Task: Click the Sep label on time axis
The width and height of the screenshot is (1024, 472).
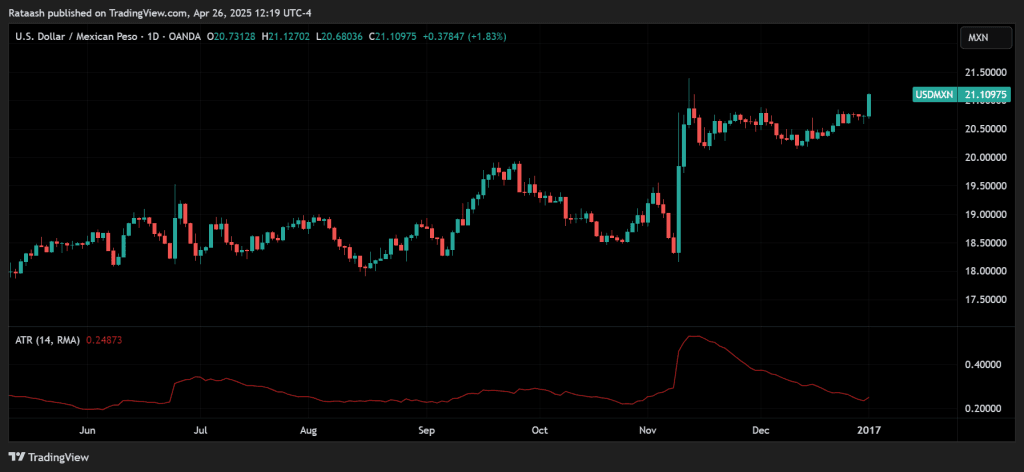Action: pyautogui.click(x=427, y=431)
